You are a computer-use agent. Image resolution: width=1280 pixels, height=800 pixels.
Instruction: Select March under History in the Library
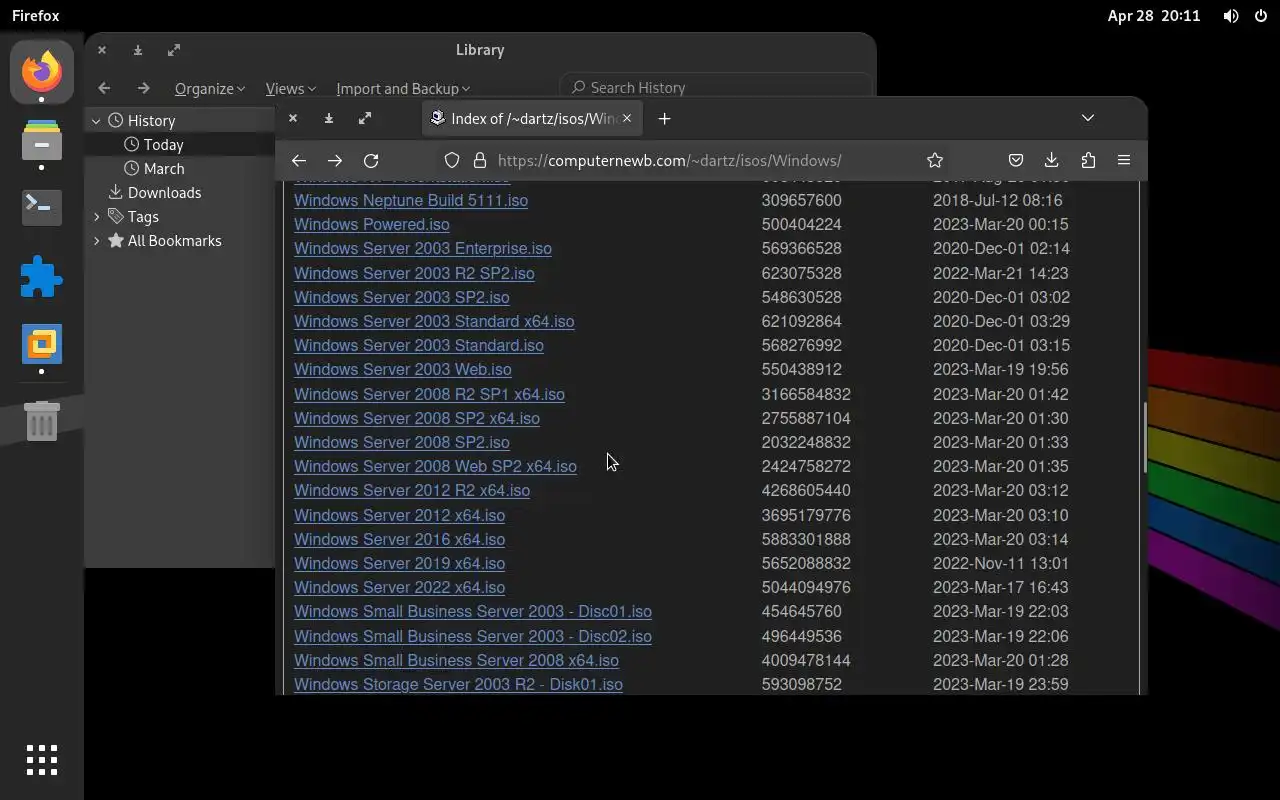click(163, 168)
